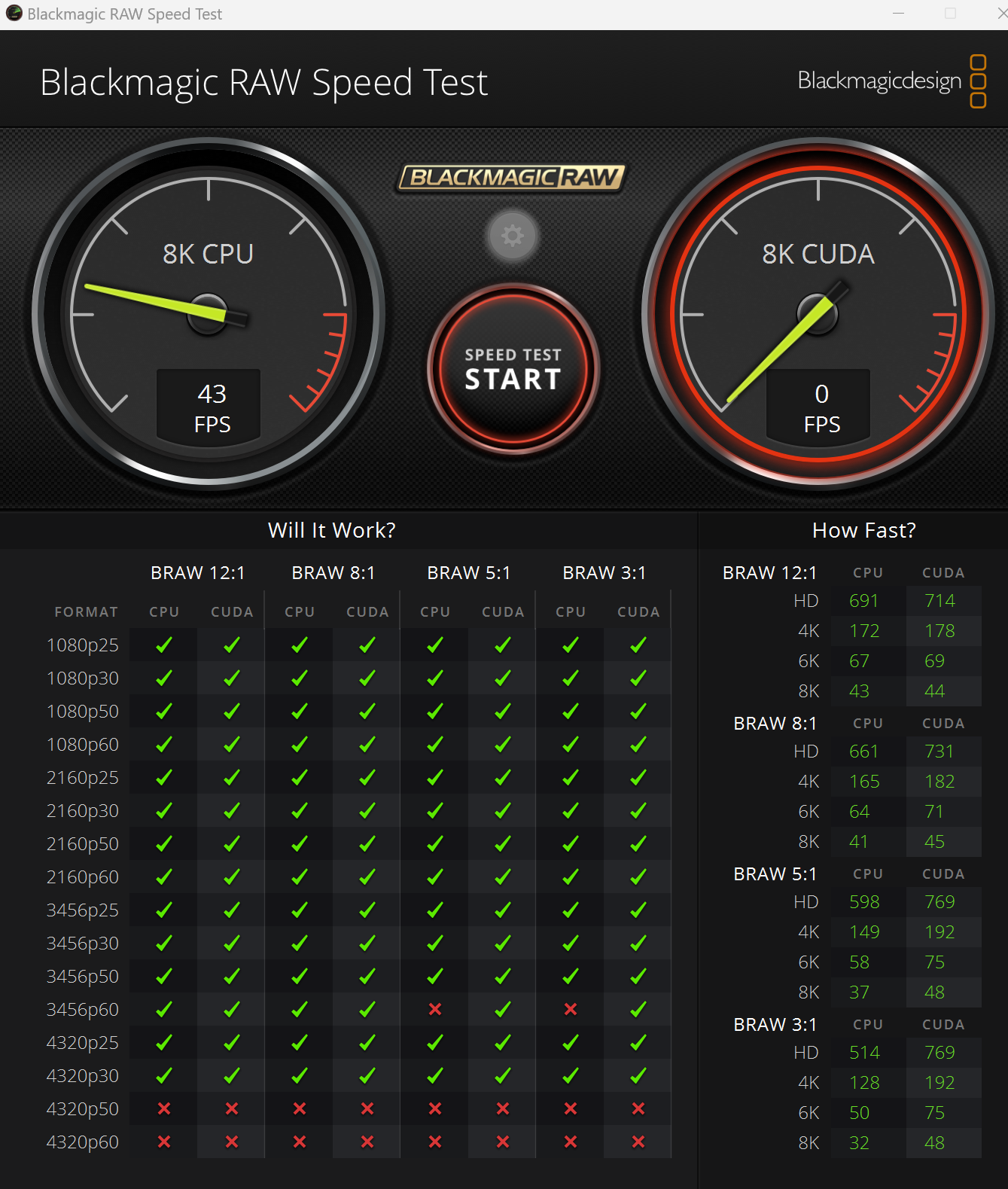Viewport: 1008px width, 1189px height.
Task: Click the red X for 4320p50 BRAW 12:1 CUDA
Action: click(232, 1108)
